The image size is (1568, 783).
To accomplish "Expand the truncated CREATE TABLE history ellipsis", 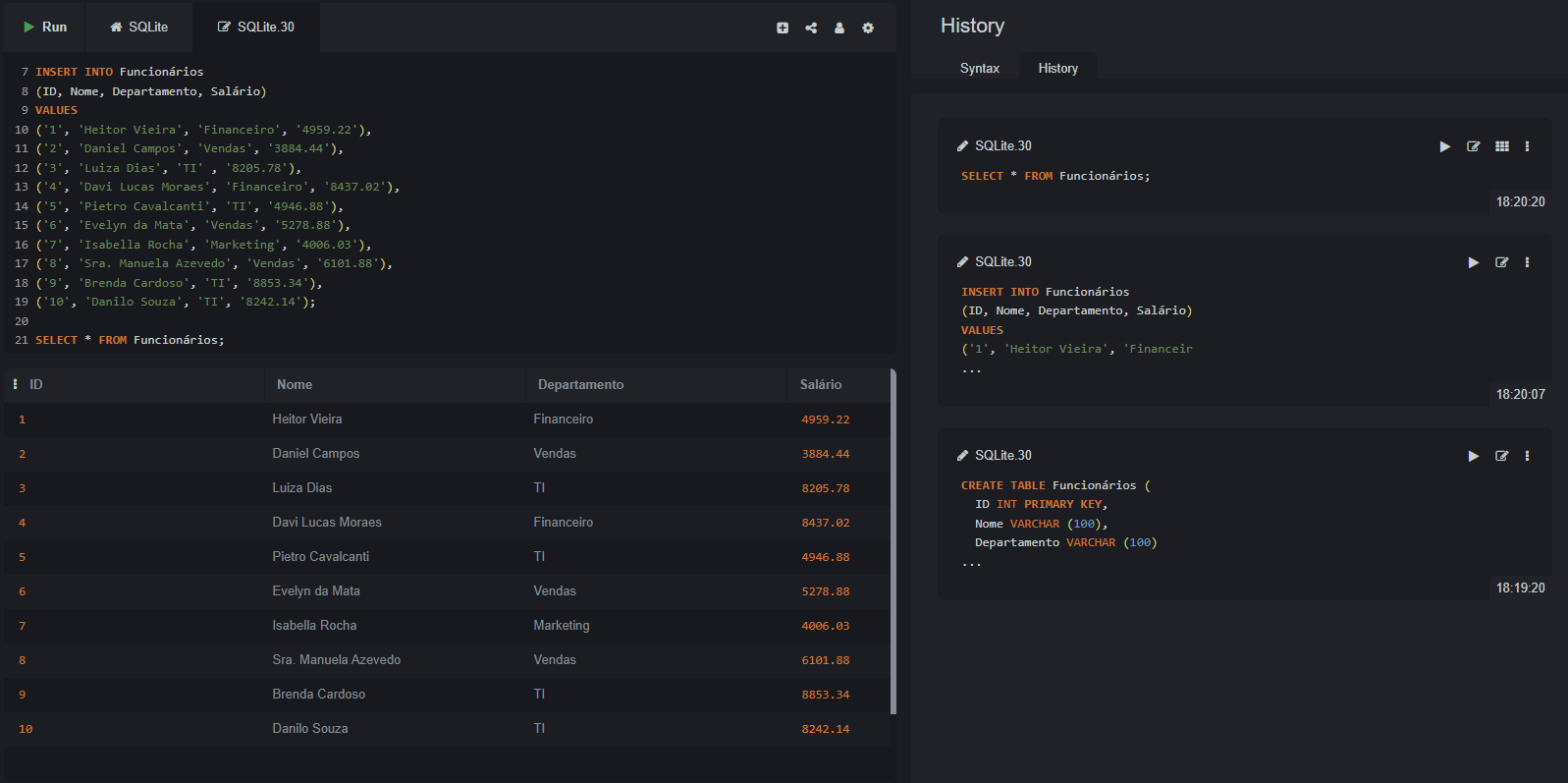I will point(972,563).
